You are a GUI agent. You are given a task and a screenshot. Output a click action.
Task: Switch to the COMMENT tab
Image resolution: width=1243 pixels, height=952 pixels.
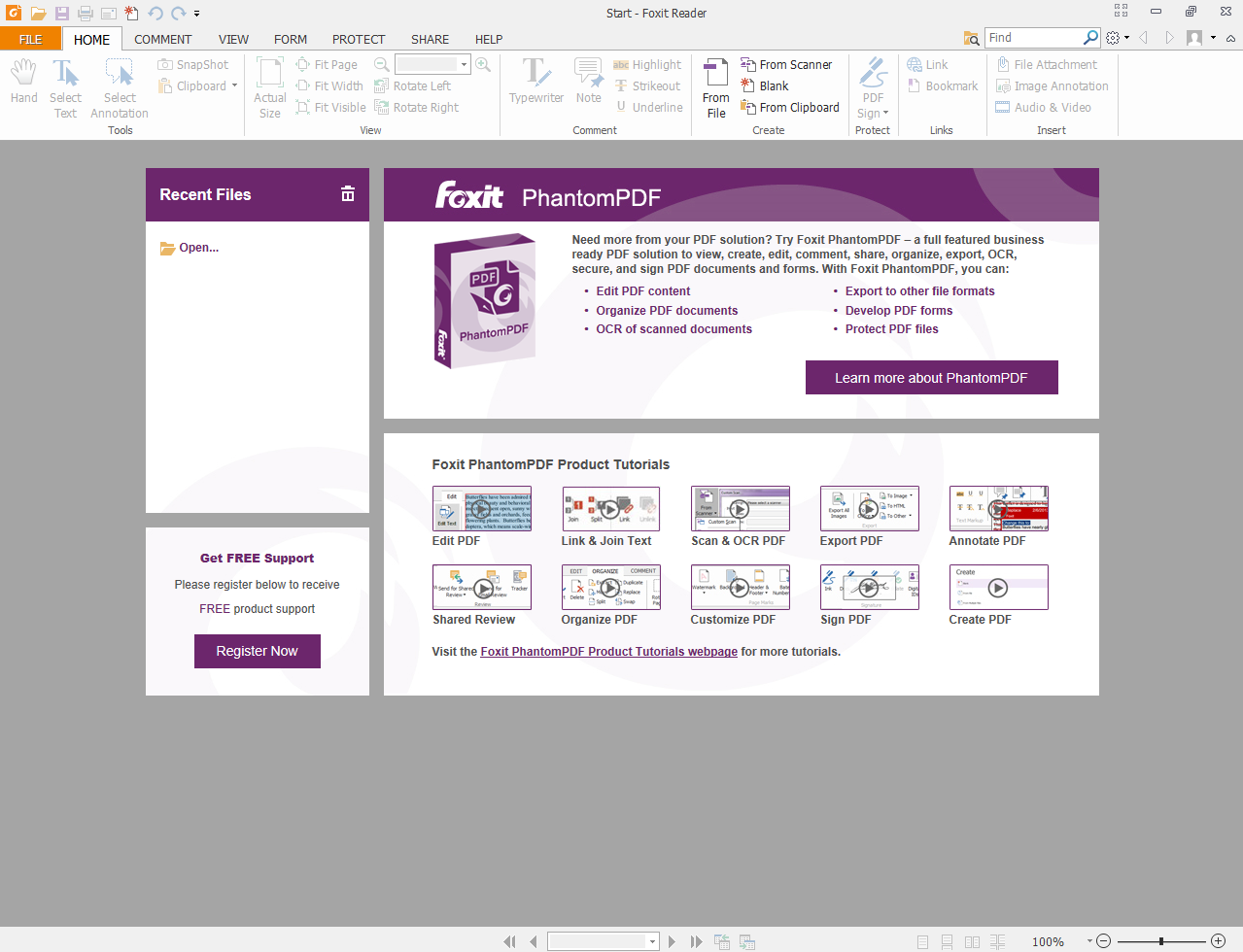click(163, 40)
